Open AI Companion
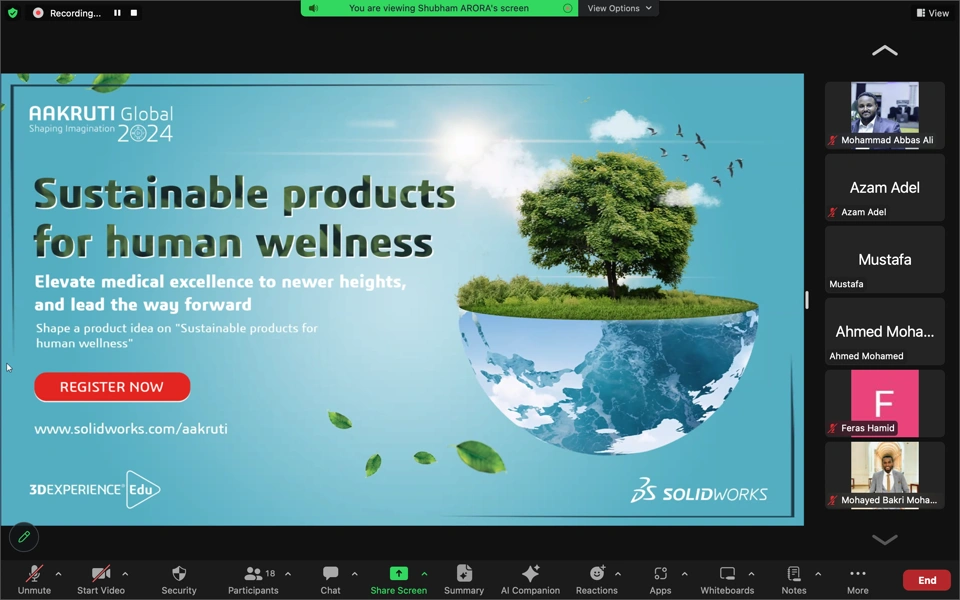Image resolution: width=960 pixels, height=600 pixels. pos(530,579)
